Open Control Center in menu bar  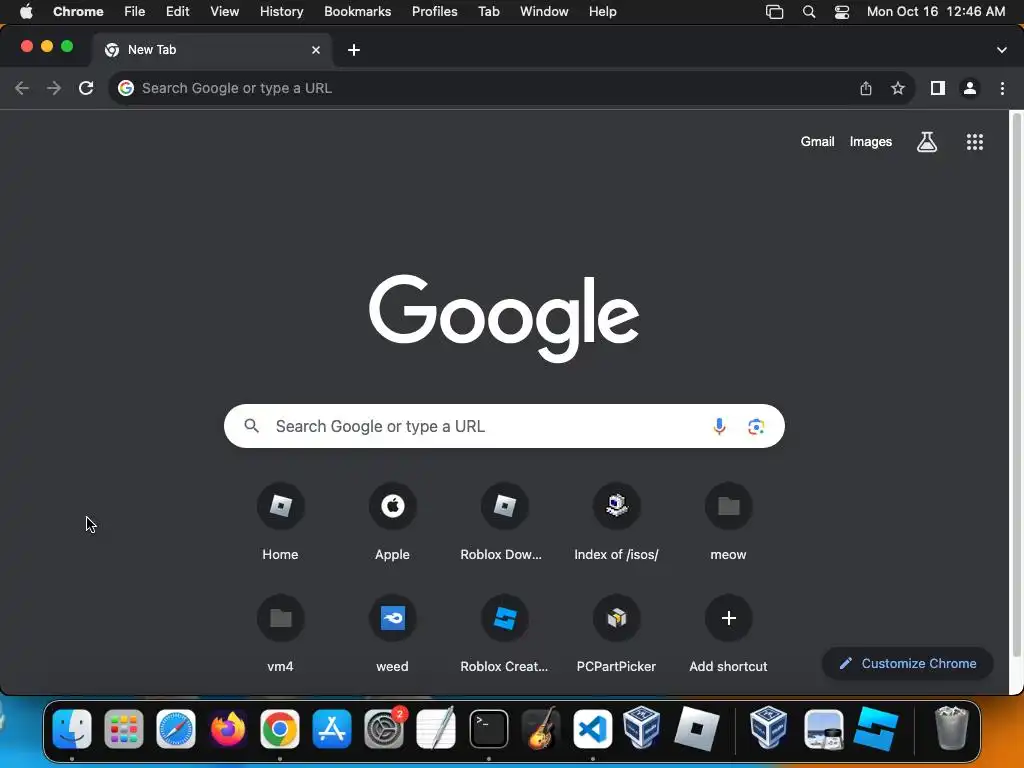[x=842, y=12]
